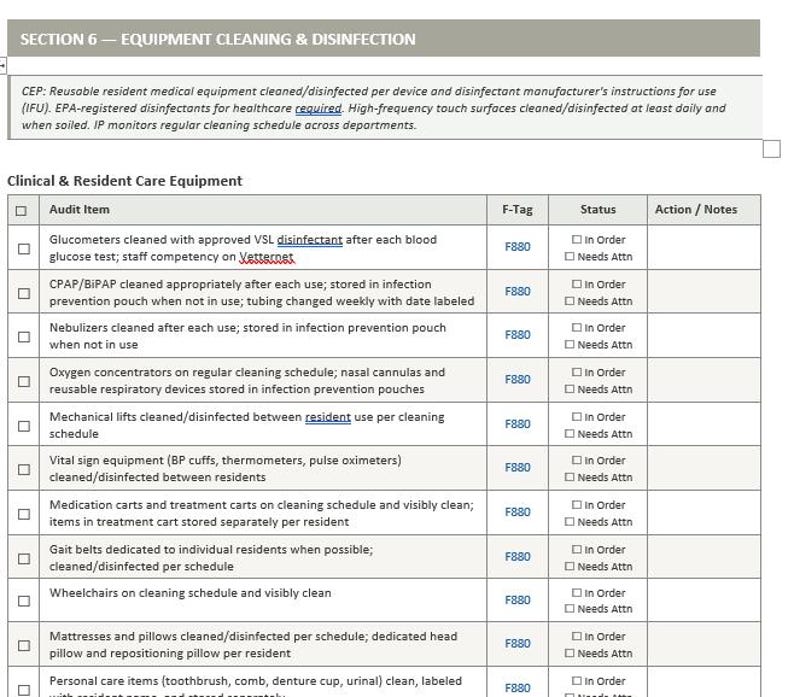Click the Audit Item column header

point(79,210)
